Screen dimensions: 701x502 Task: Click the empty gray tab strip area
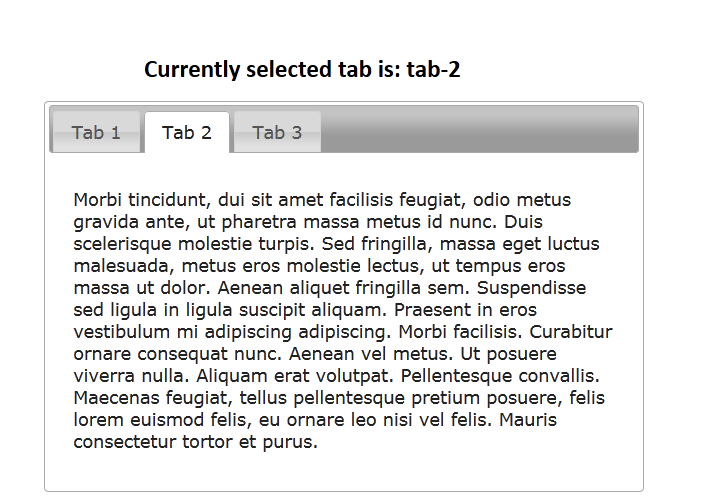click(x=480, y=130)
